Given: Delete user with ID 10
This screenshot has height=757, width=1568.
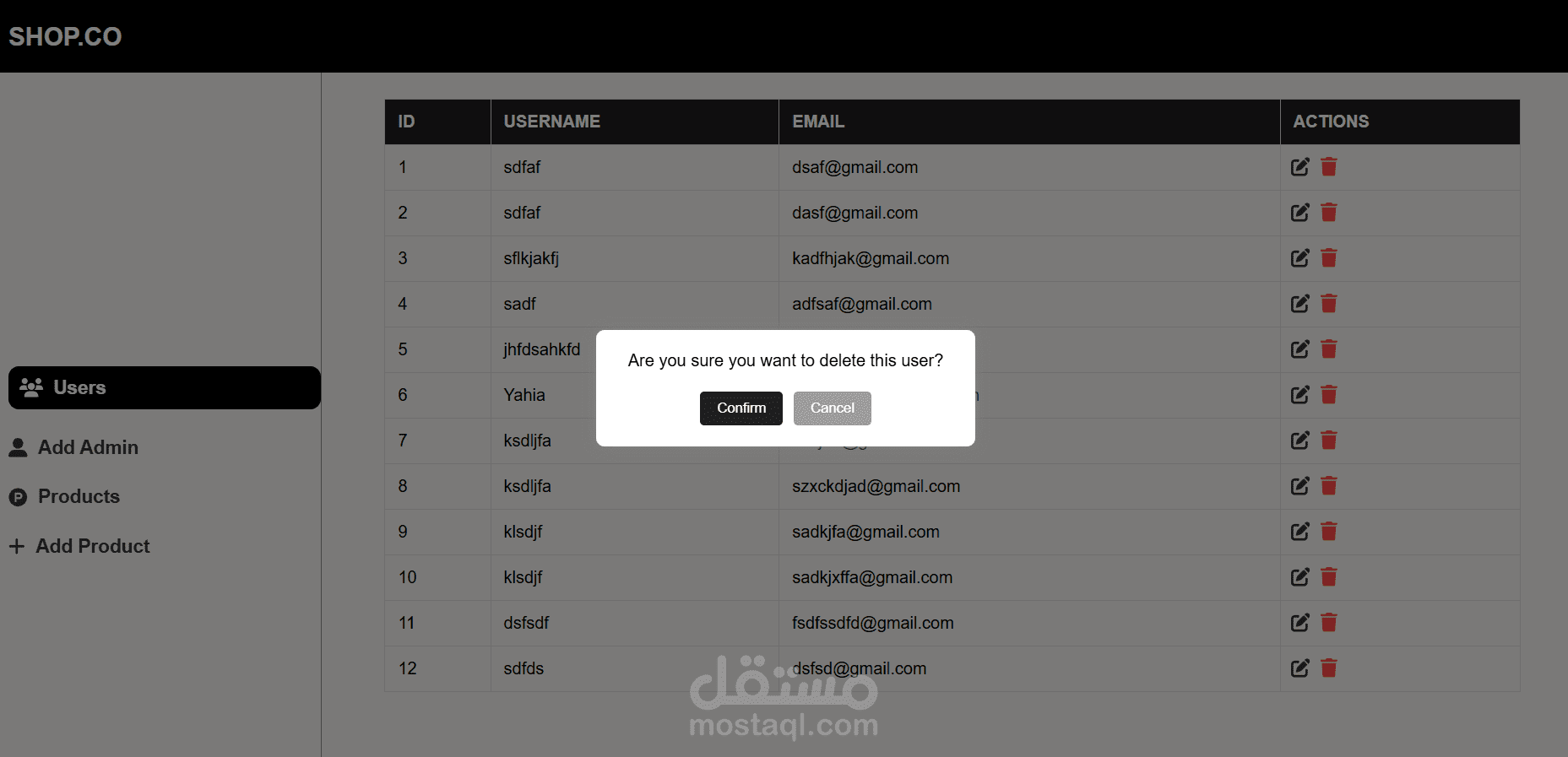Looking at the screenshot, I should [x=1328, y=577].
